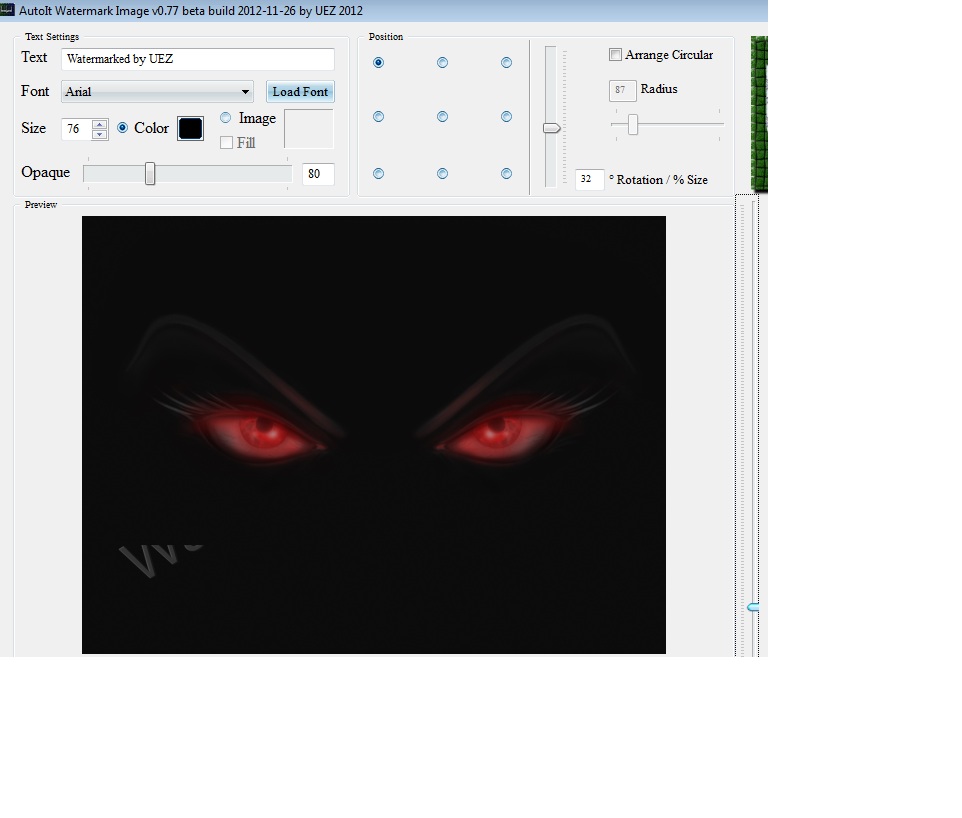Click the red eyes preview image
Image resolution: width=962 pixels, height=818 pixels.
(373, 434)
